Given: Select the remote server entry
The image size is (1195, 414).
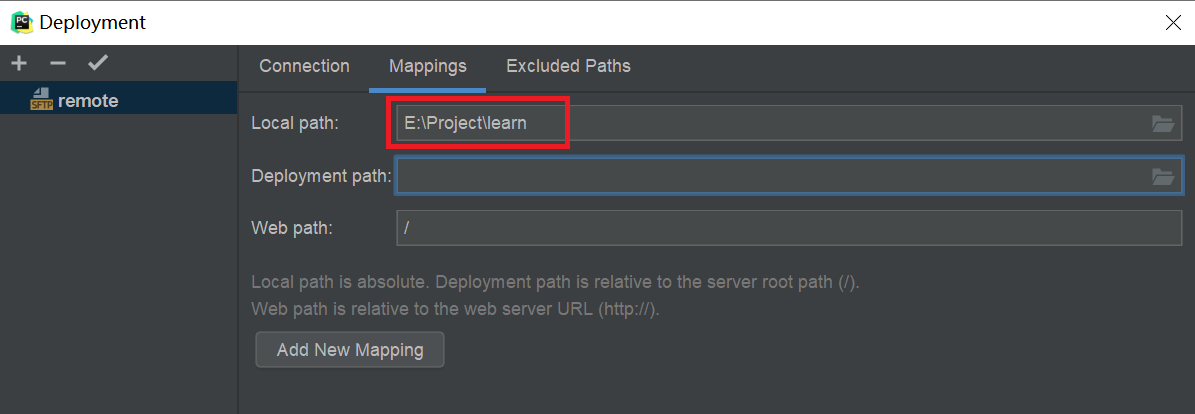Looking at the screenshot, I should pos(88,100).
